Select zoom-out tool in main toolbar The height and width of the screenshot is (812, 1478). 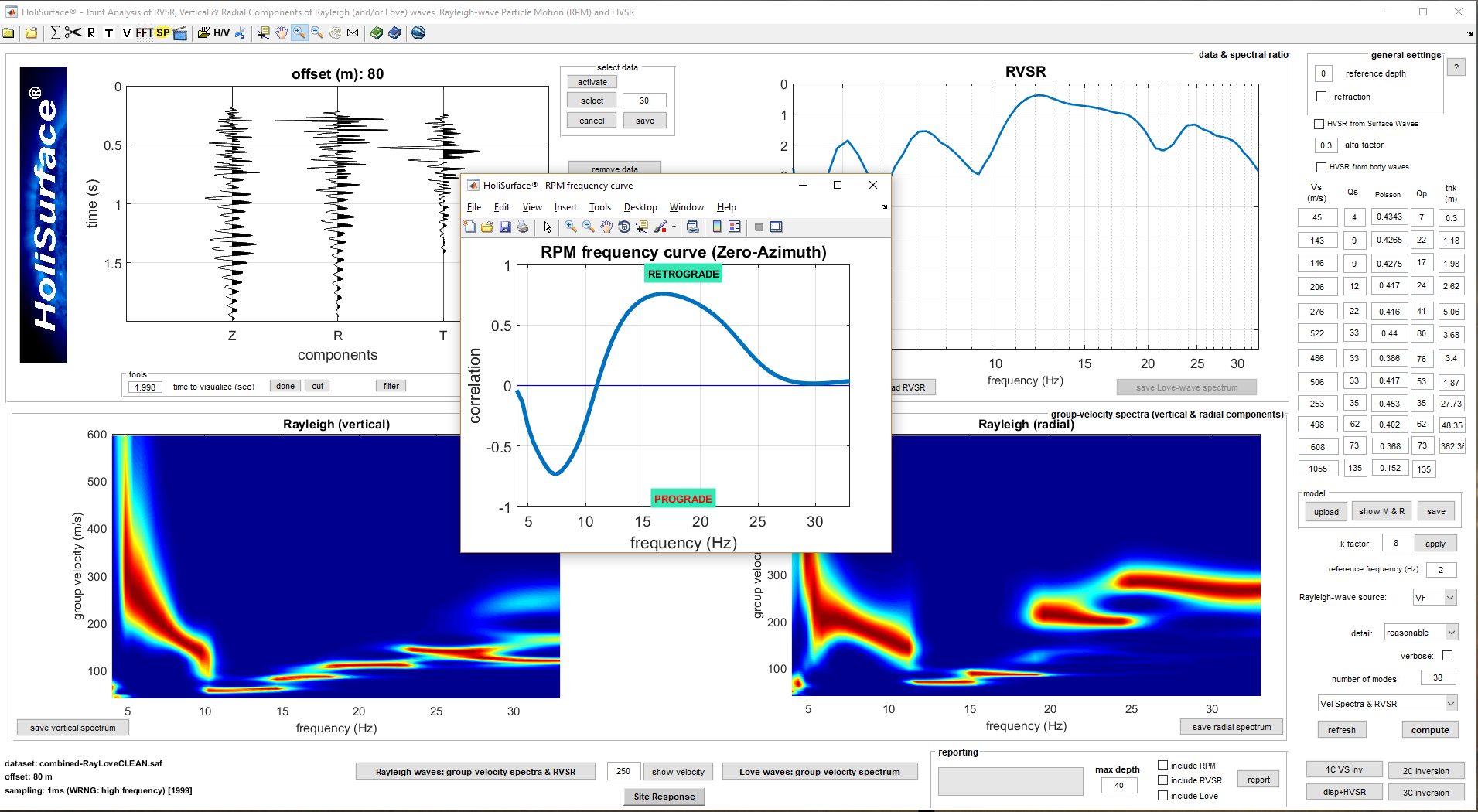317,32
